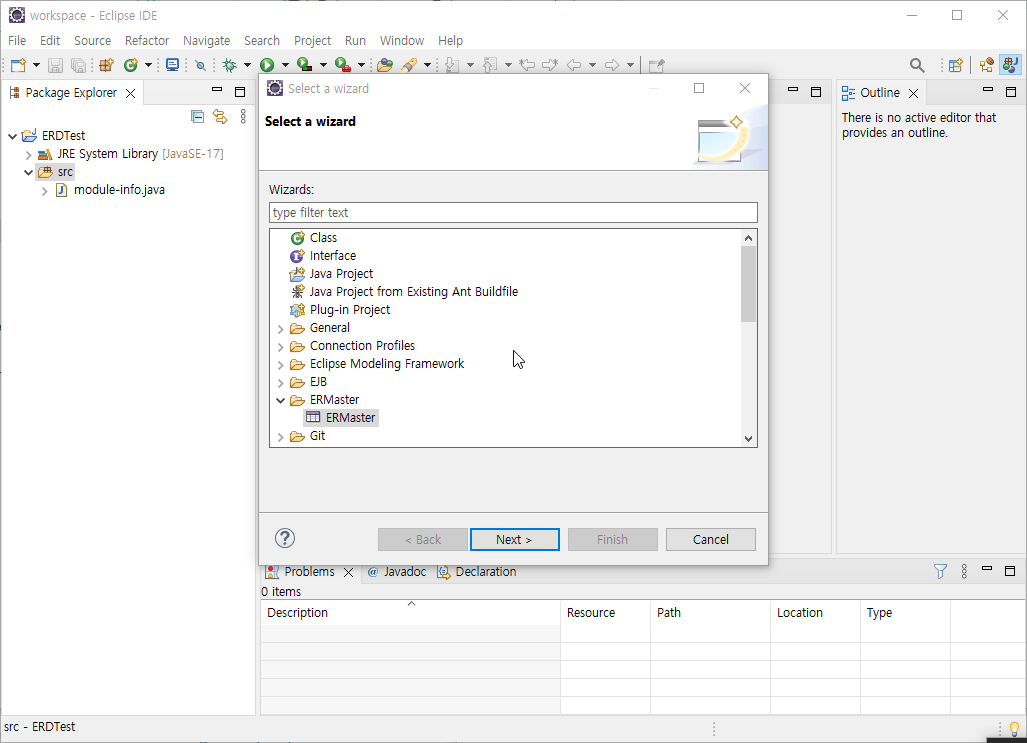Open the New dropdown arrow in toolbar

(x=36, y=65)
